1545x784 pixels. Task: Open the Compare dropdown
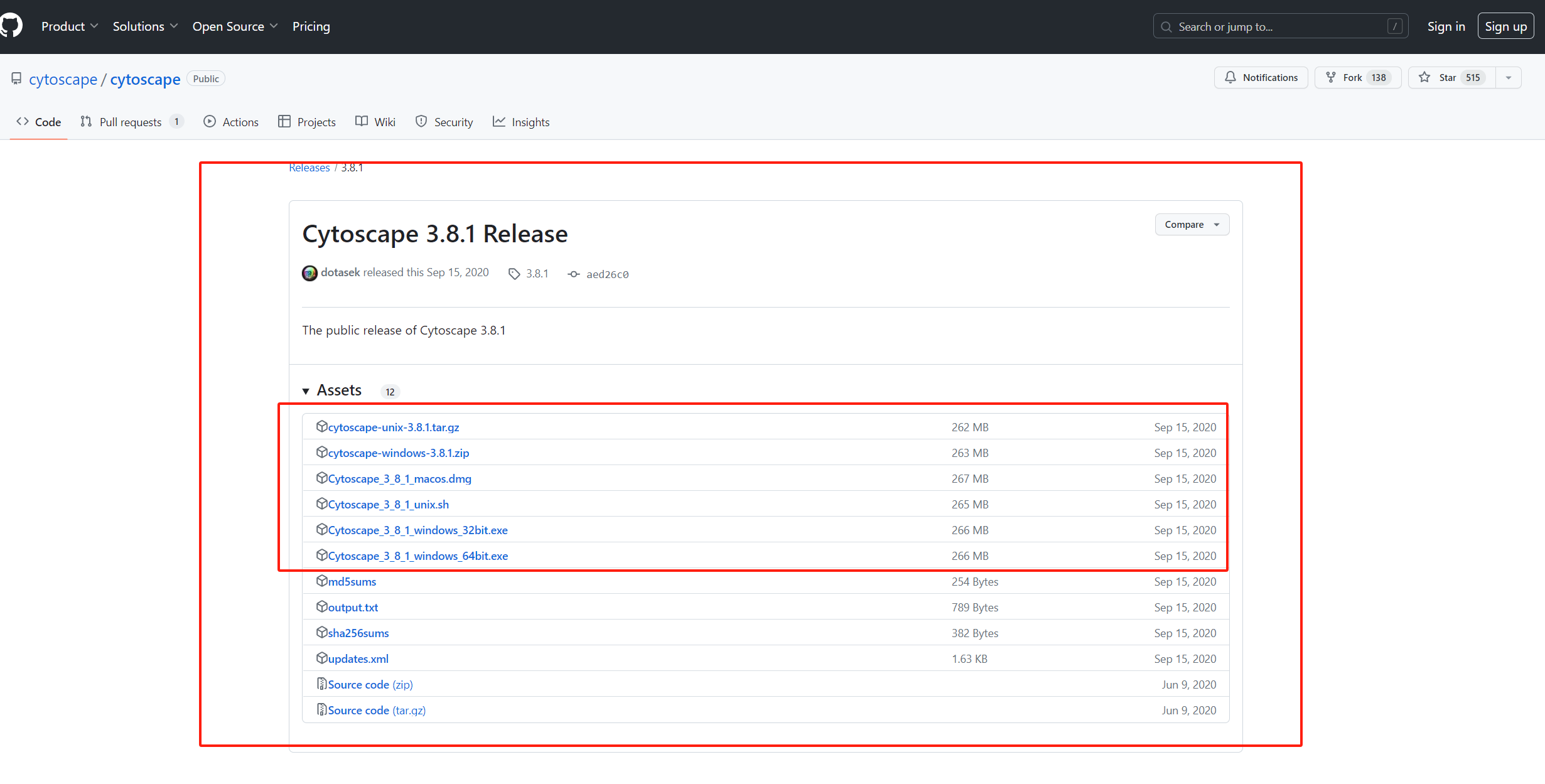(1192, 225)
